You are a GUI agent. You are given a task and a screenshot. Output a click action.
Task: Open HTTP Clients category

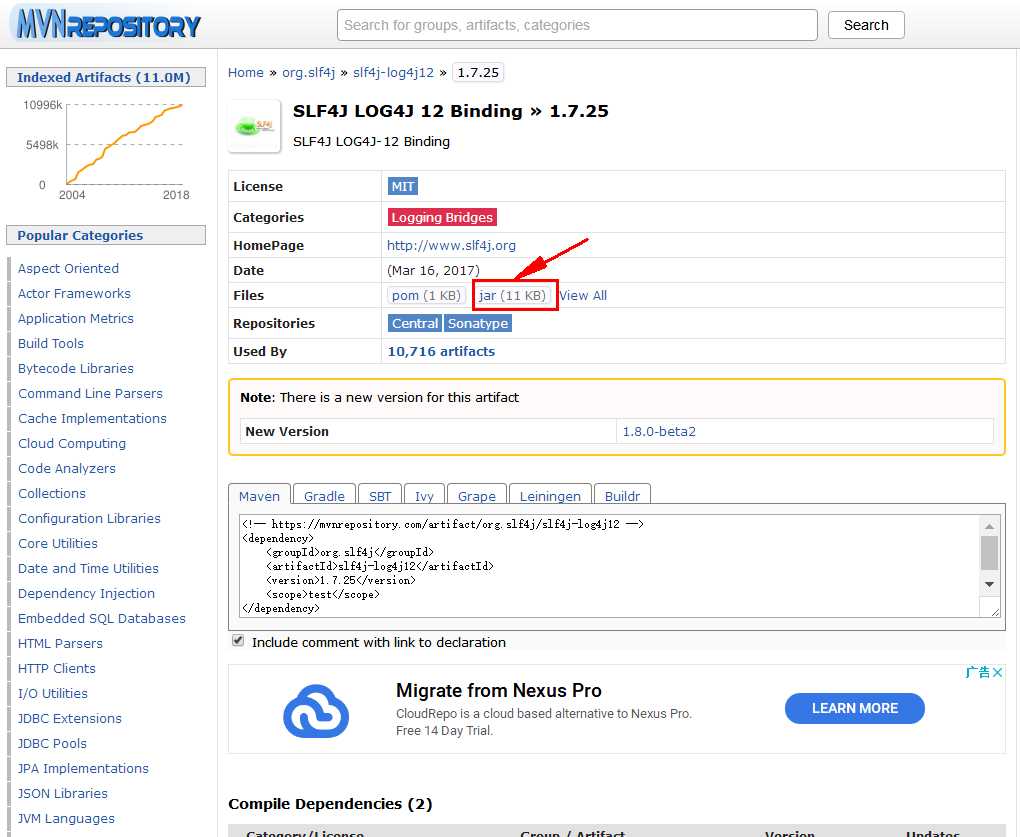click(x=57, y=669)
